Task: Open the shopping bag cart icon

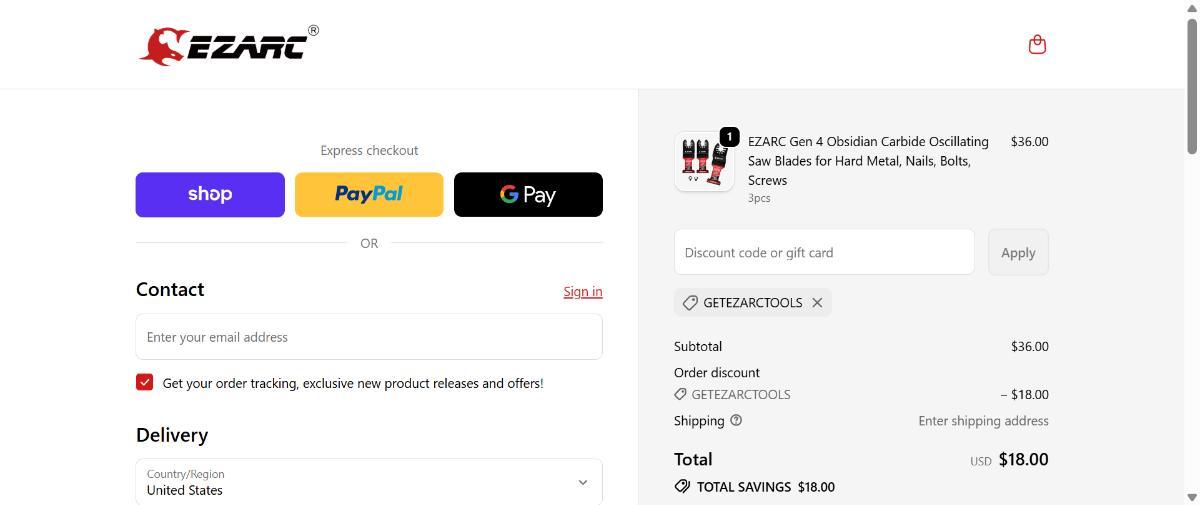Action: [1037, 44]
